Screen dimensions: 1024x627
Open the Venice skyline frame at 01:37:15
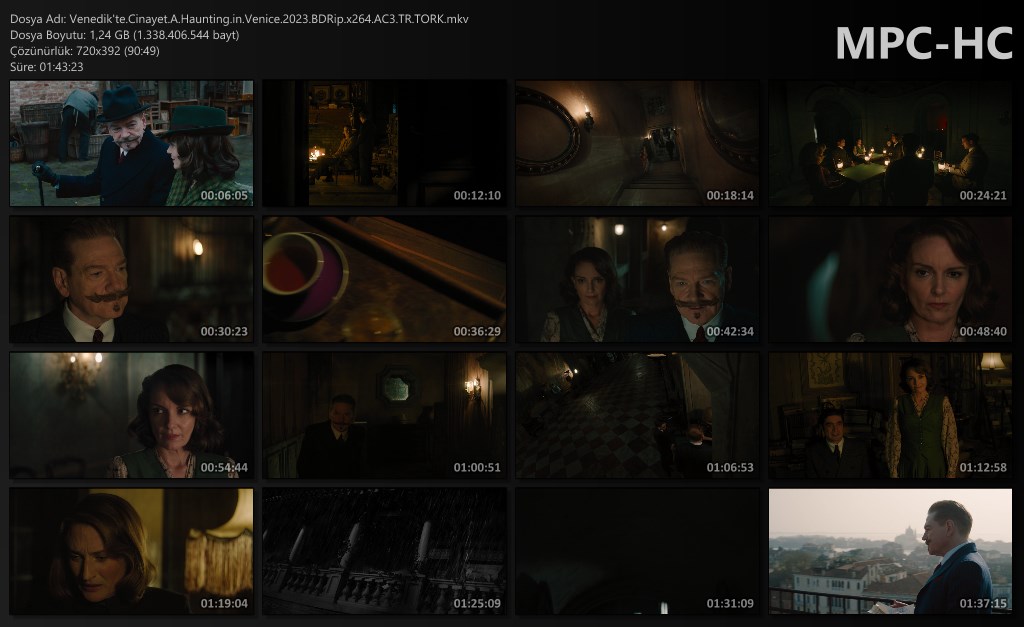click(x=891, y=551)
